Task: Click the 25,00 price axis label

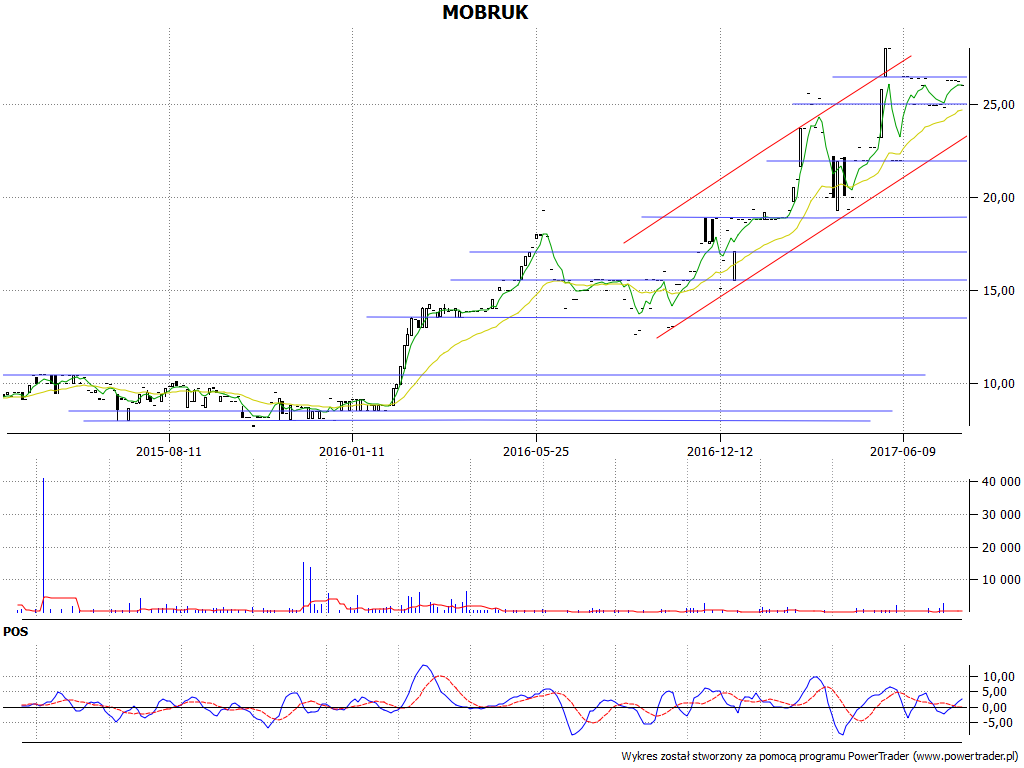Action: [x=999, y=104]
